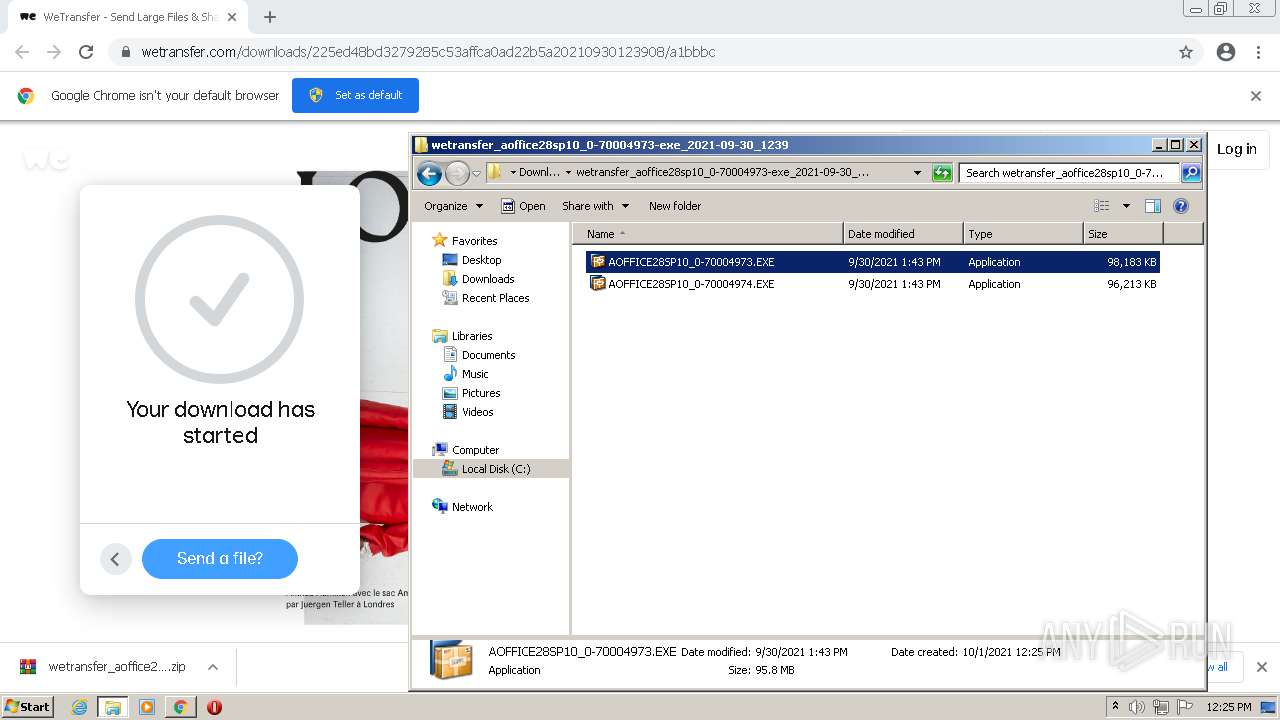Screen dimensions: 1280x720
Task: Click the Send a file? button
Action: pos(220,559)
